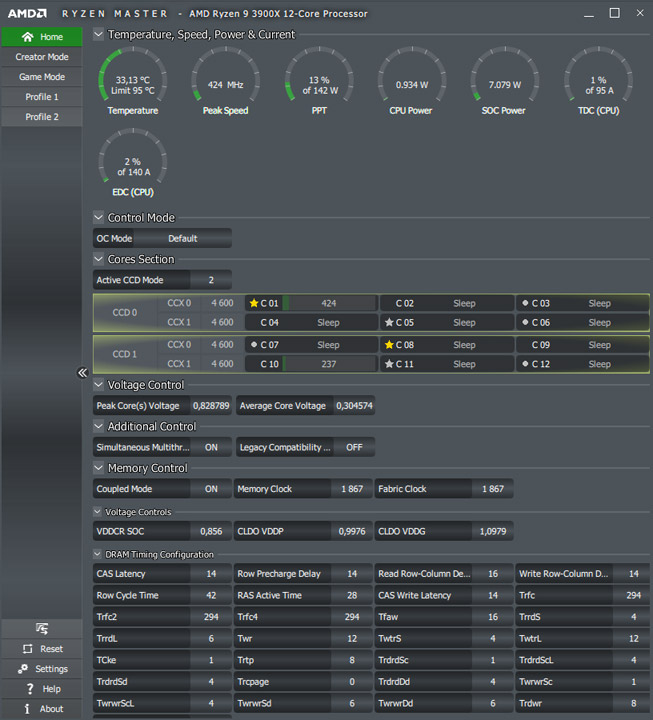653x720 pixels.
Task: Switch to Creator Mode
Action: point(42,57)
